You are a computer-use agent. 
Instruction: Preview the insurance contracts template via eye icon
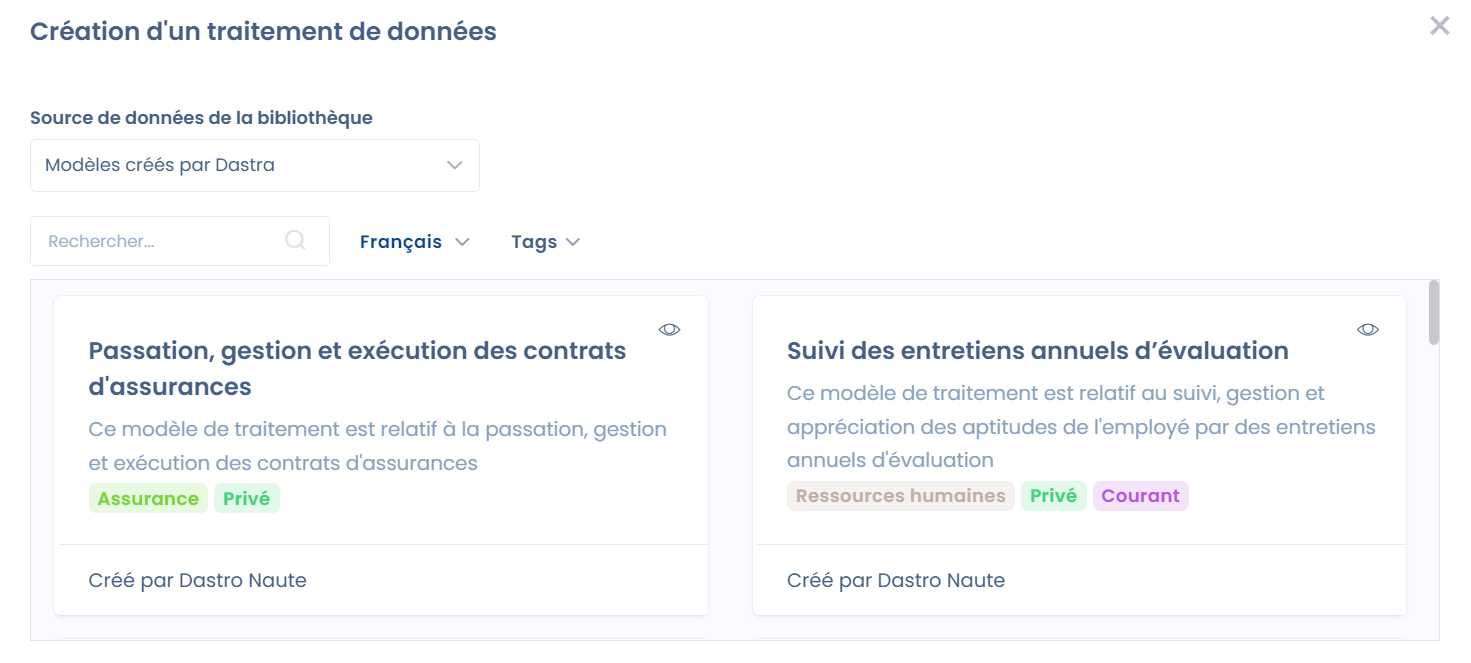click(669, 329)
